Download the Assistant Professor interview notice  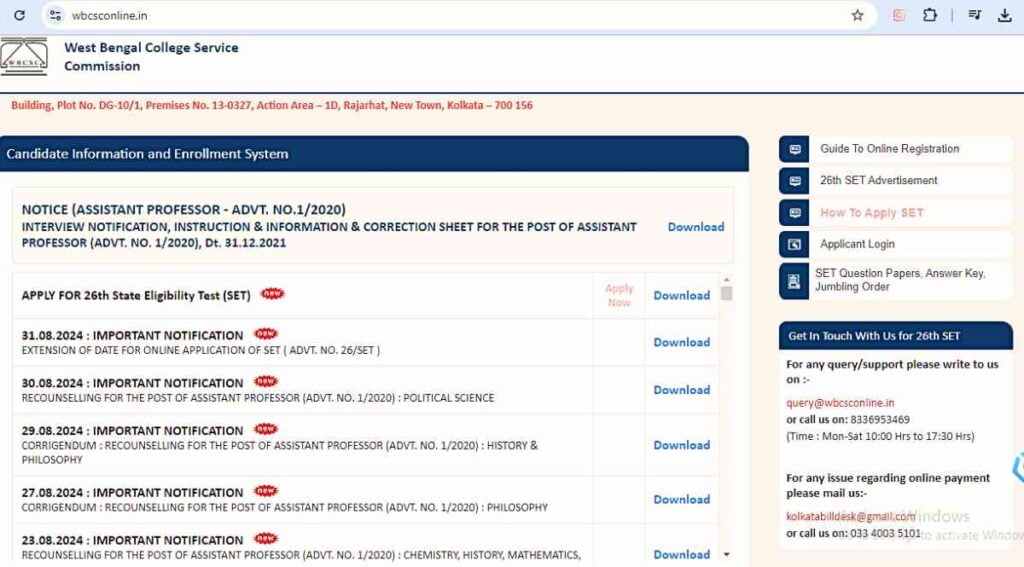696,227
